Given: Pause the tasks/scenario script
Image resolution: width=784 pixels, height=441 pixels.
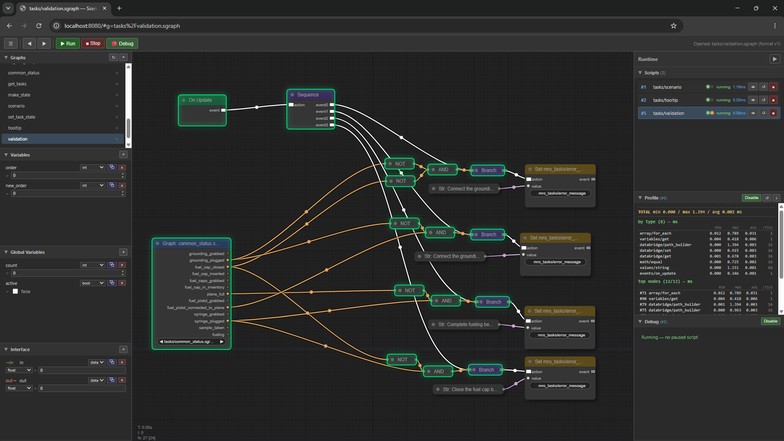Looking at the screenshot, I should coord(753,87).
